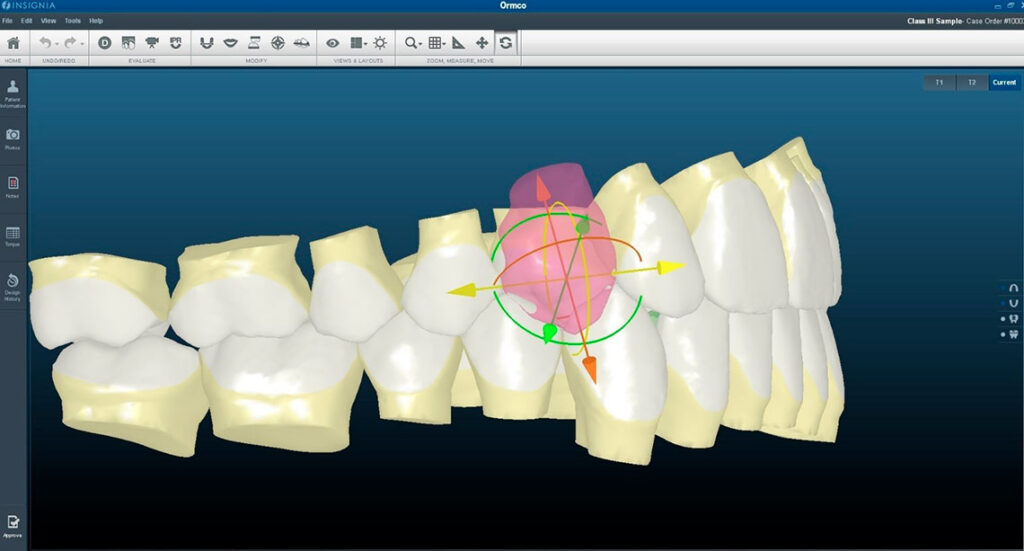Open Patient Information in the sidebar
Image resolution: width=1024 pixels, height=551 pixels.
click(13, 92)
